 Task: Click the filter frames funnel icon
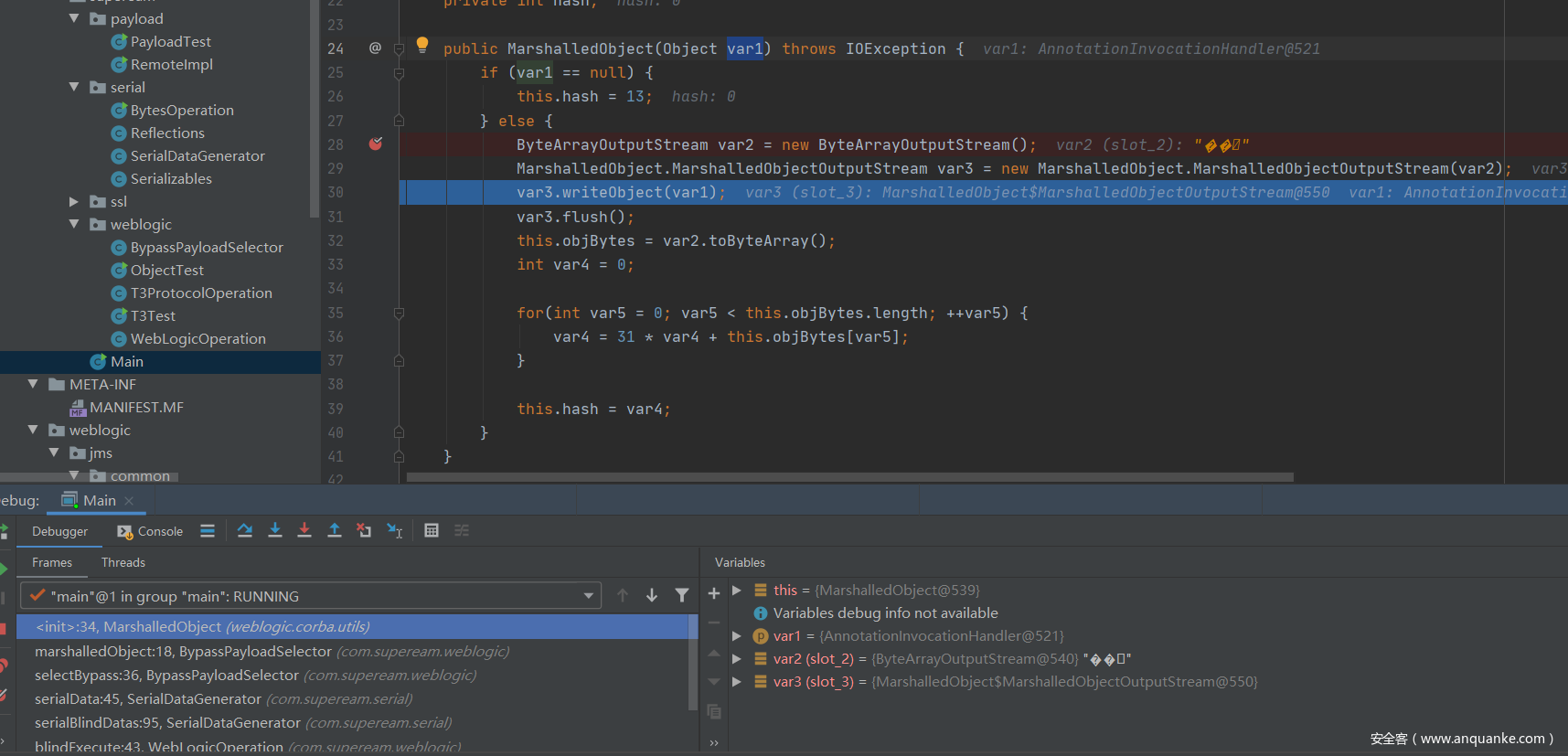pyautogui.click(x=682, y=595)
